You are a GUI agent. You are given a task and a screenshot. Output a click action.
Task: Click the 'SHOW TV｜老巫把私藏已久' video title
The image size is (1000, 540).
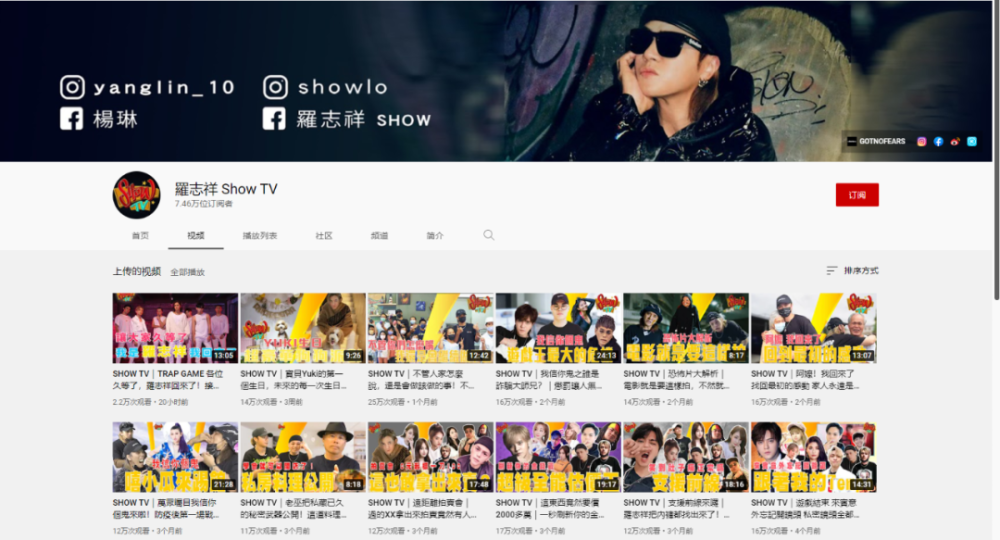tap(294, 509)
